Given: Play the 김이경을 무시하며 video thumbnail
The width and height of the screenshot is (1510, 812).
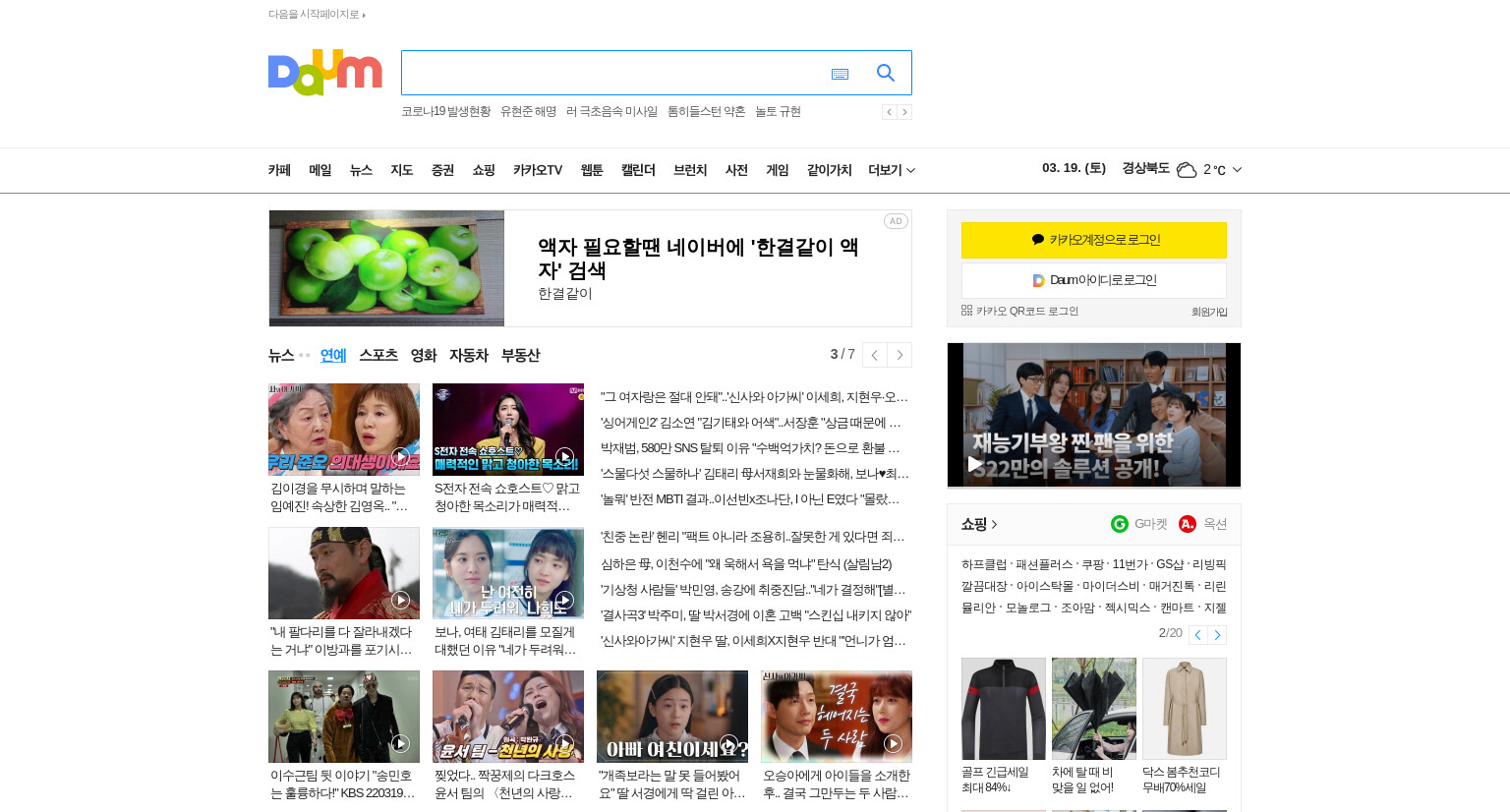Looking at the screenshot, I should pyautogui.click(x=400, y=456).
